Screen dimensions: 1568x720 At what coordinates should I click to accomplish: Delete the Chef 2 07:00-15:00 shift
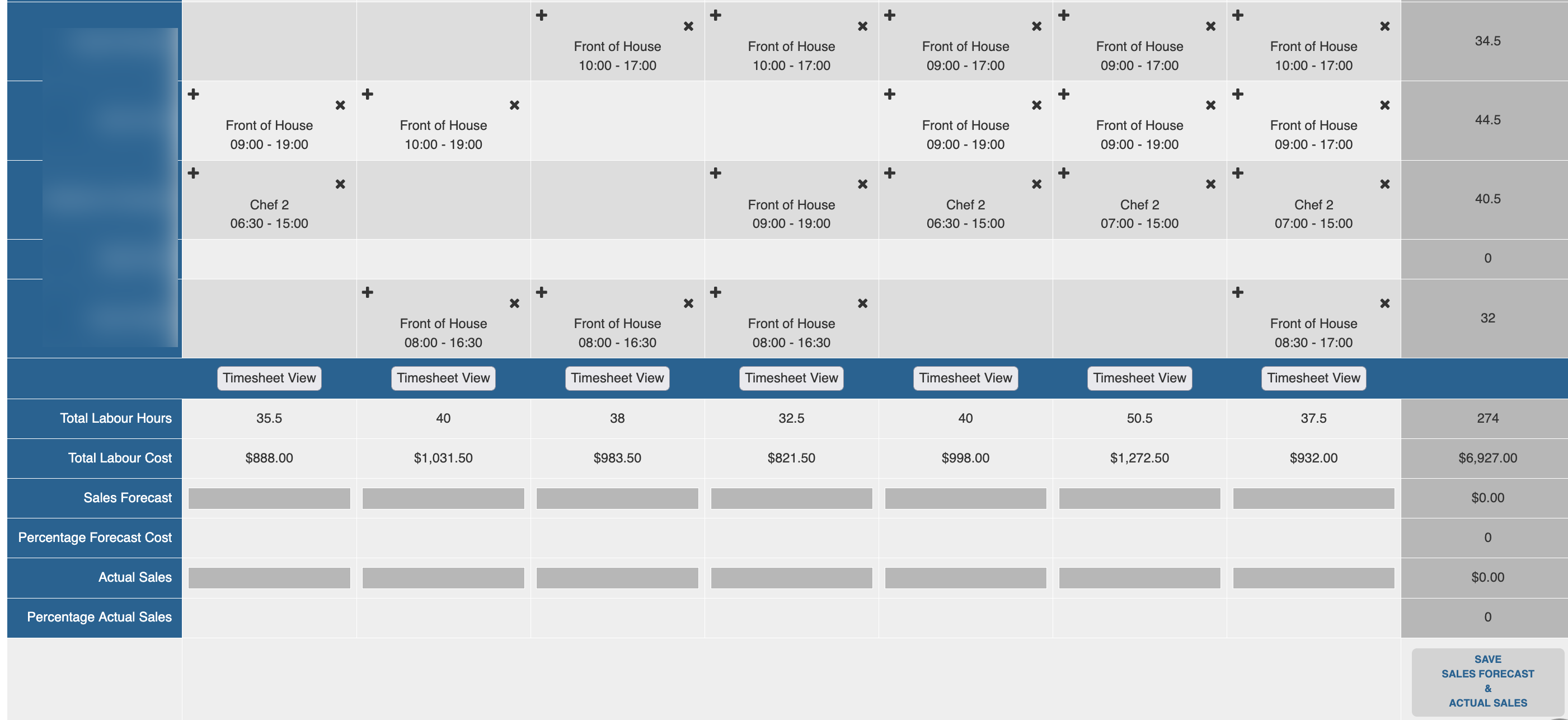pos(1210,183)
